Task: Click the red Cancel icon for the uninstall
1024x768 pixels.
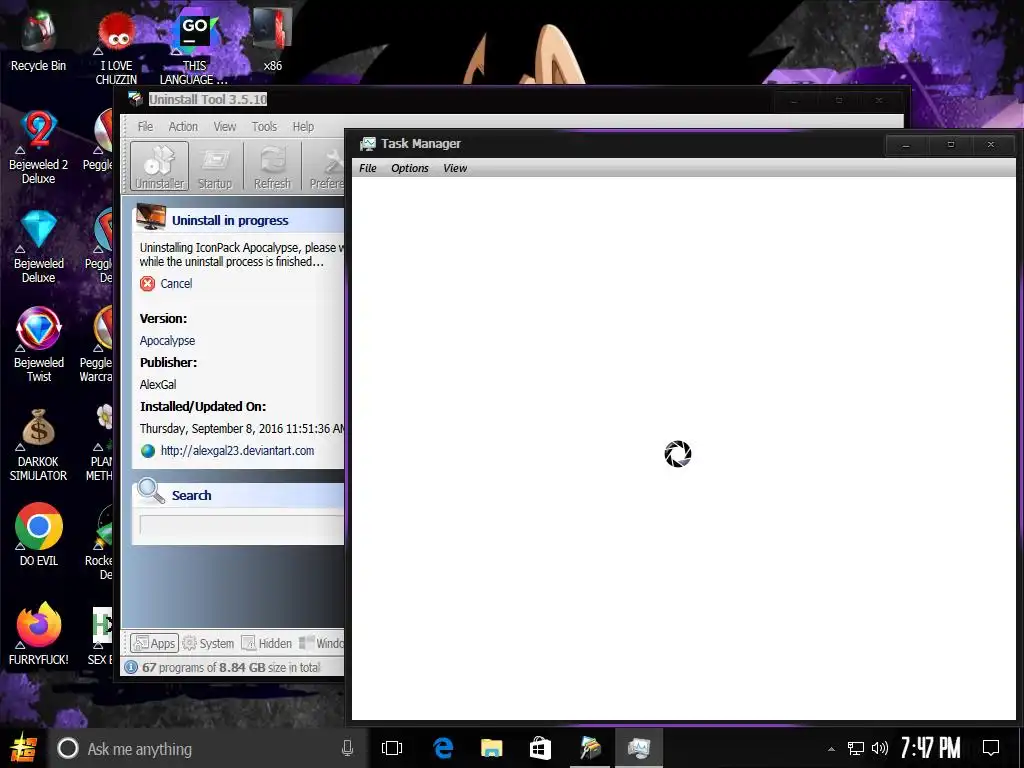Action: [148, 283]
